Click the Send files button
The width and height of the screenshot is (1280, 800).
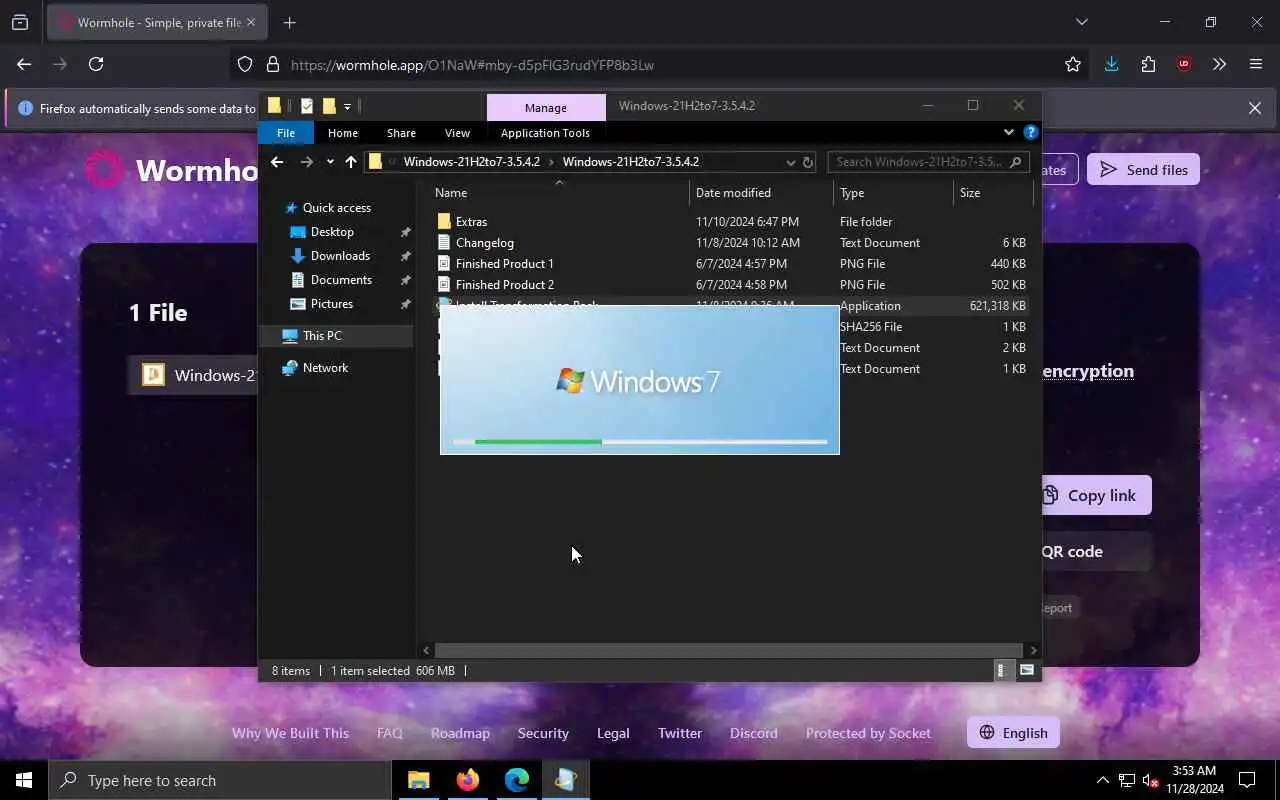(x=1143, y=170)
